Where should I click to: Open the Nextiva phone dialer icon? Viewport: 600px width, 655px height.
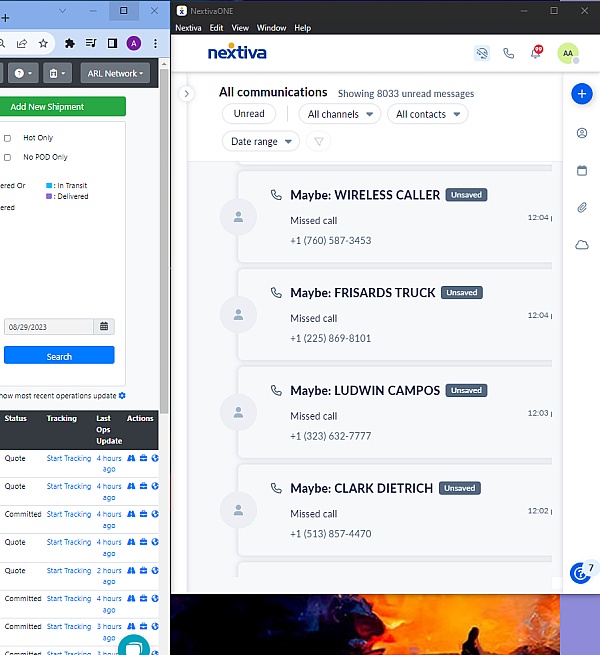point(509,53)
